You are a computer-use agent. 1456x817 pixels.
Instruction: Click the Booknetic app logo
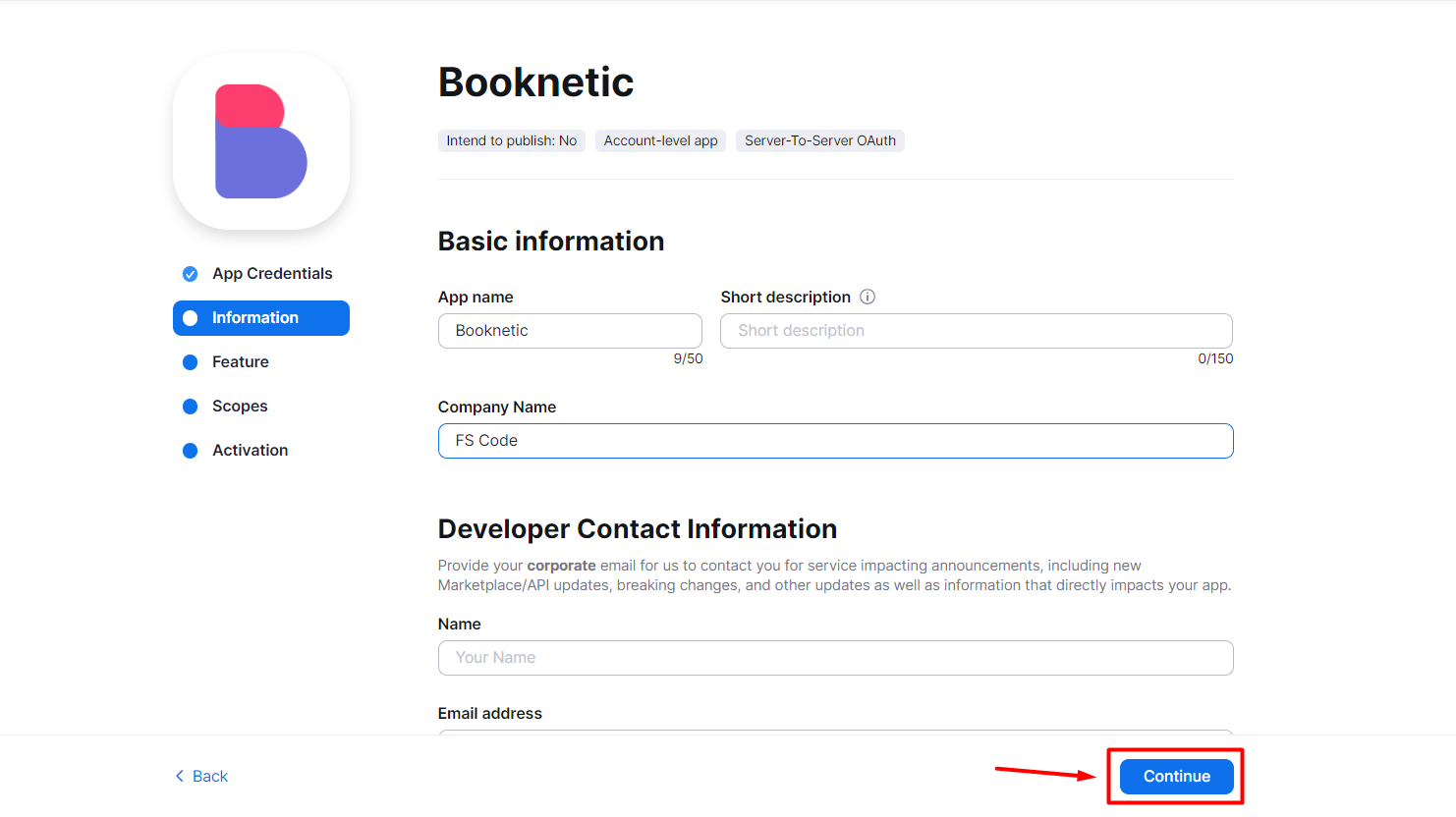pyautogui.click(x=260, y=140)
